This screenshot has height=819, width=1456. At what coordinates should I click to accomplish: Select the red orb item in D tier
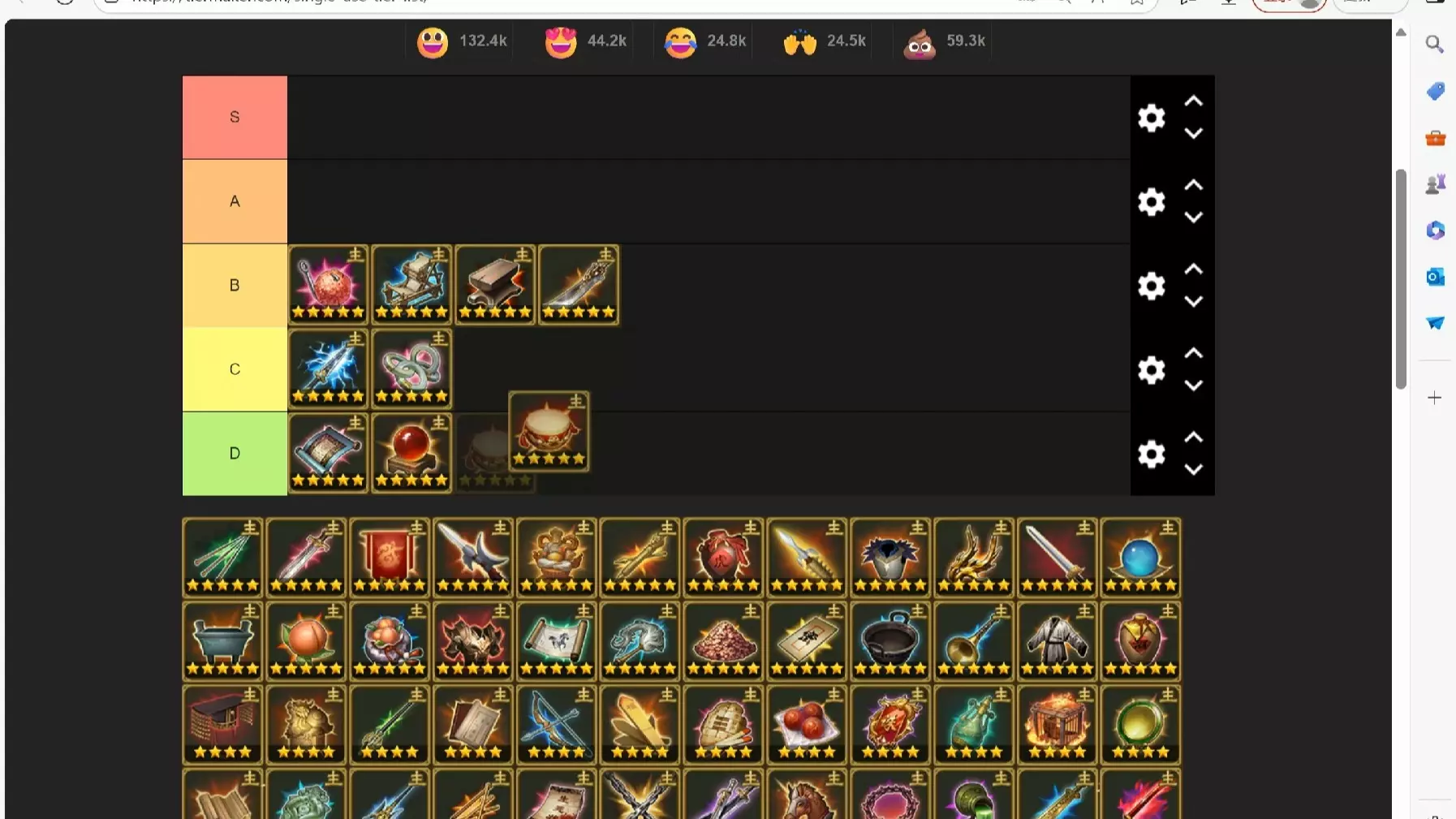(411, 453)
